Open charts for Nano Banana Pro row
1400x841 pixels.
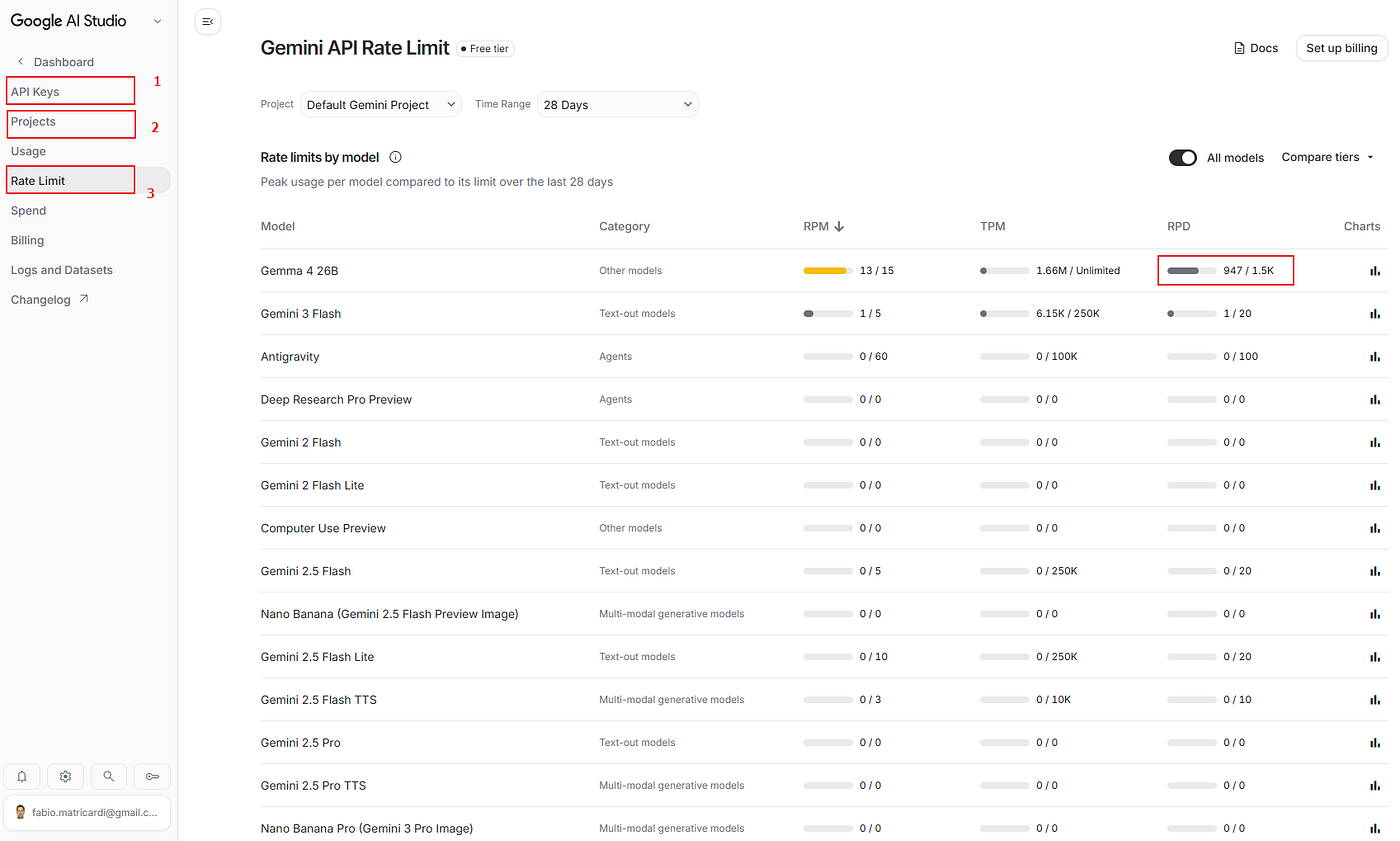coord(1375,829)
